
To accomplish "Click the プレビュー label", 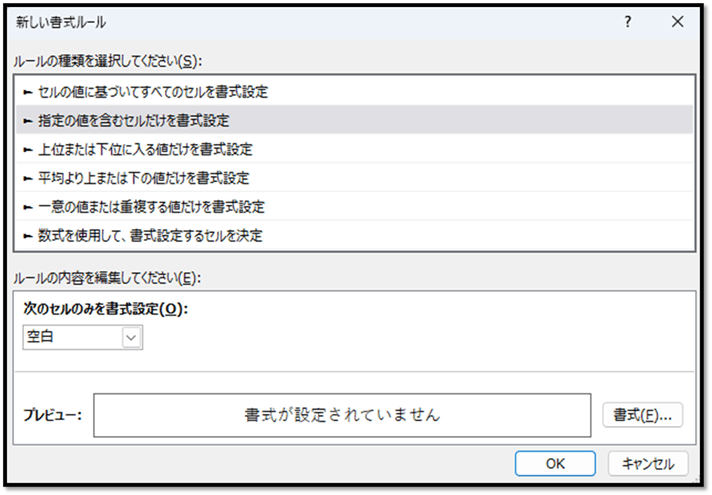I will pos(52,414).
